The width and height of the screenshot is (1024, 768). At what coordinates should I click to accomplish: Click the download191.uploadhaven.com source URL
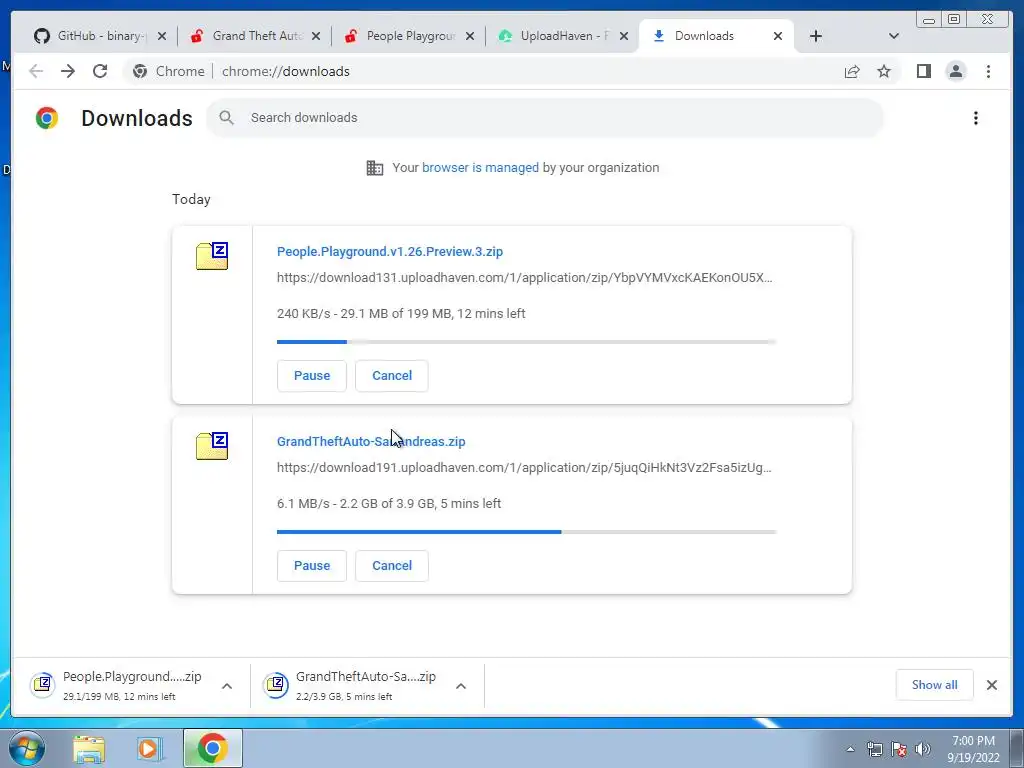(524, 468)
